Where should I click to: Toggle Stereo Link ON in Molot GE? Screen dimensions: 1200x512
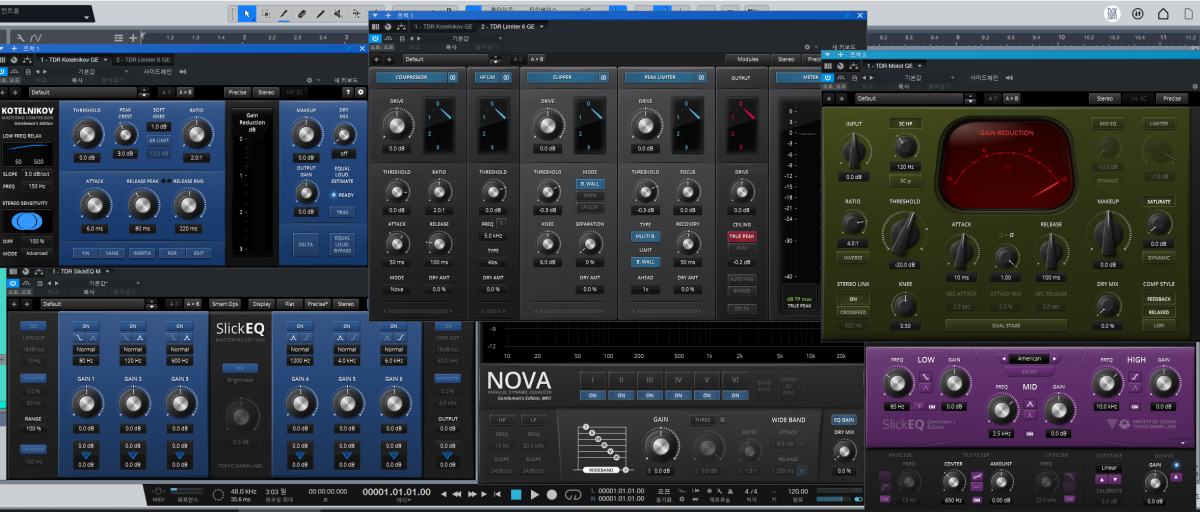[x=852, y=299]
